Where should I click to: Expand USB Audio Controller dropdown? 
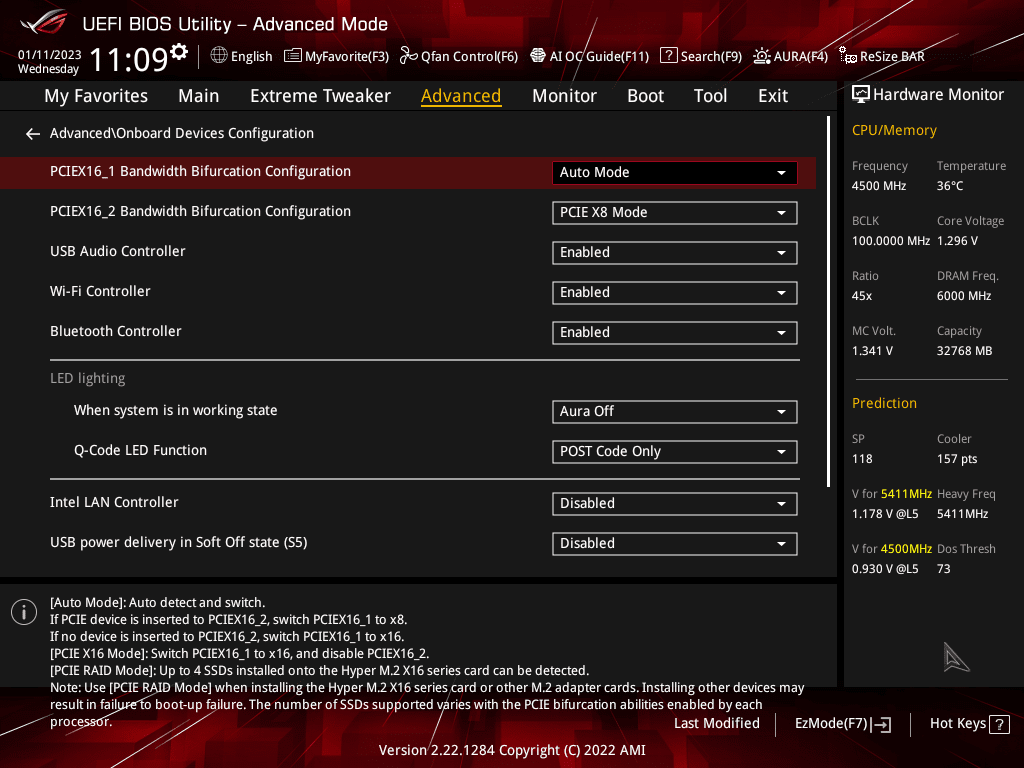[x=675, y=253]
